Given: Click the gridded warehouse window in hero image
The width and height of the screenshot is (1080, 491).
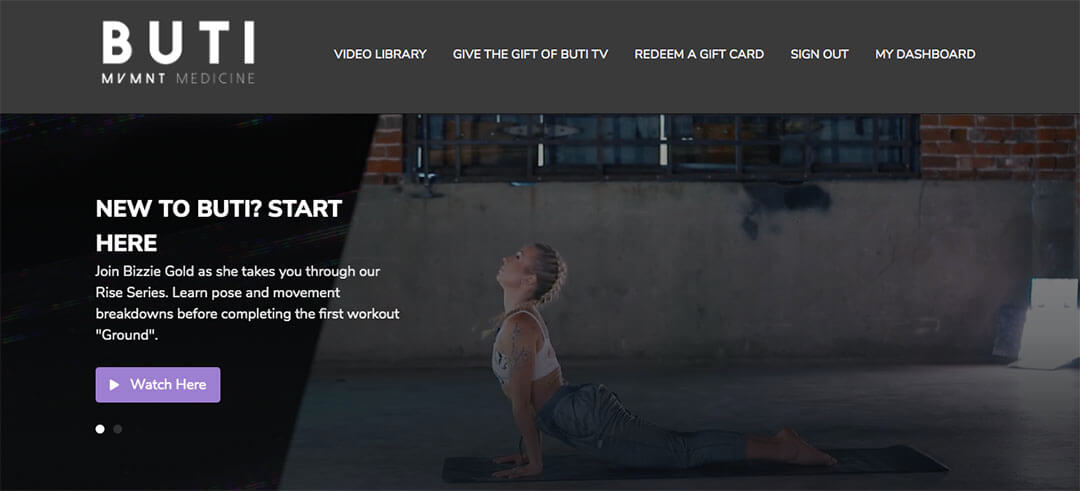Looking at the screenshot, I should [x=661, y=145].
